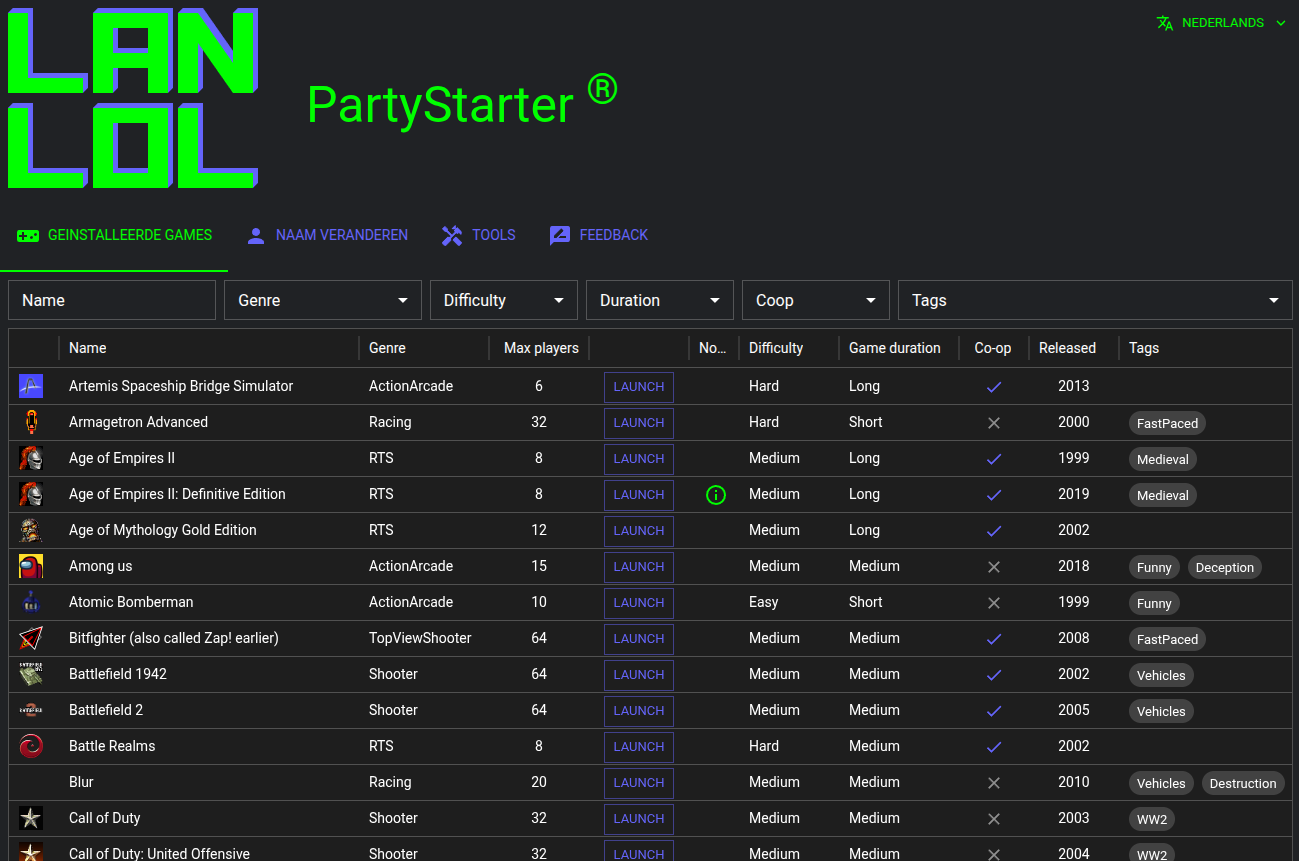Click the Battlefield 1942 game icon
Screen dimensions: 1299x861
(31, 674)
